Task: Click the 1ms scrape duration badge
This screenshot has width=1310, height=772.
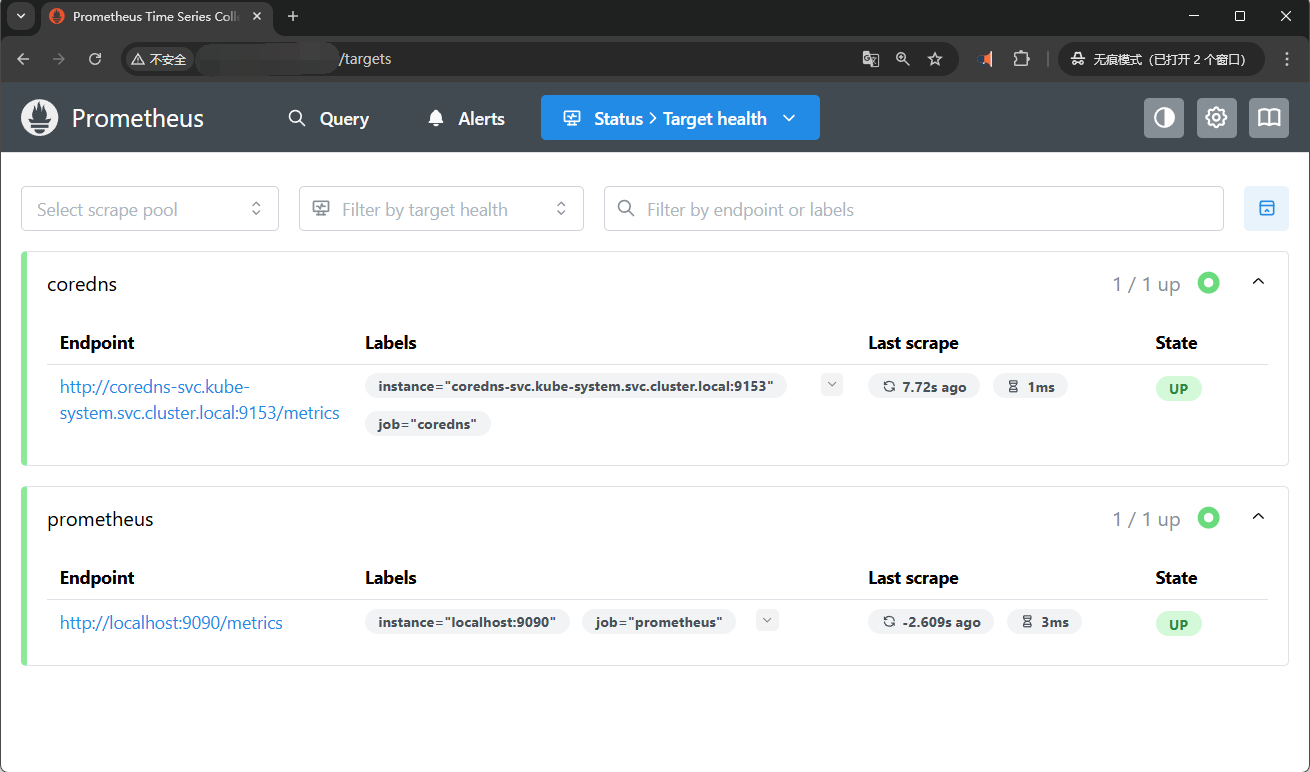Action: [1031, 387]
